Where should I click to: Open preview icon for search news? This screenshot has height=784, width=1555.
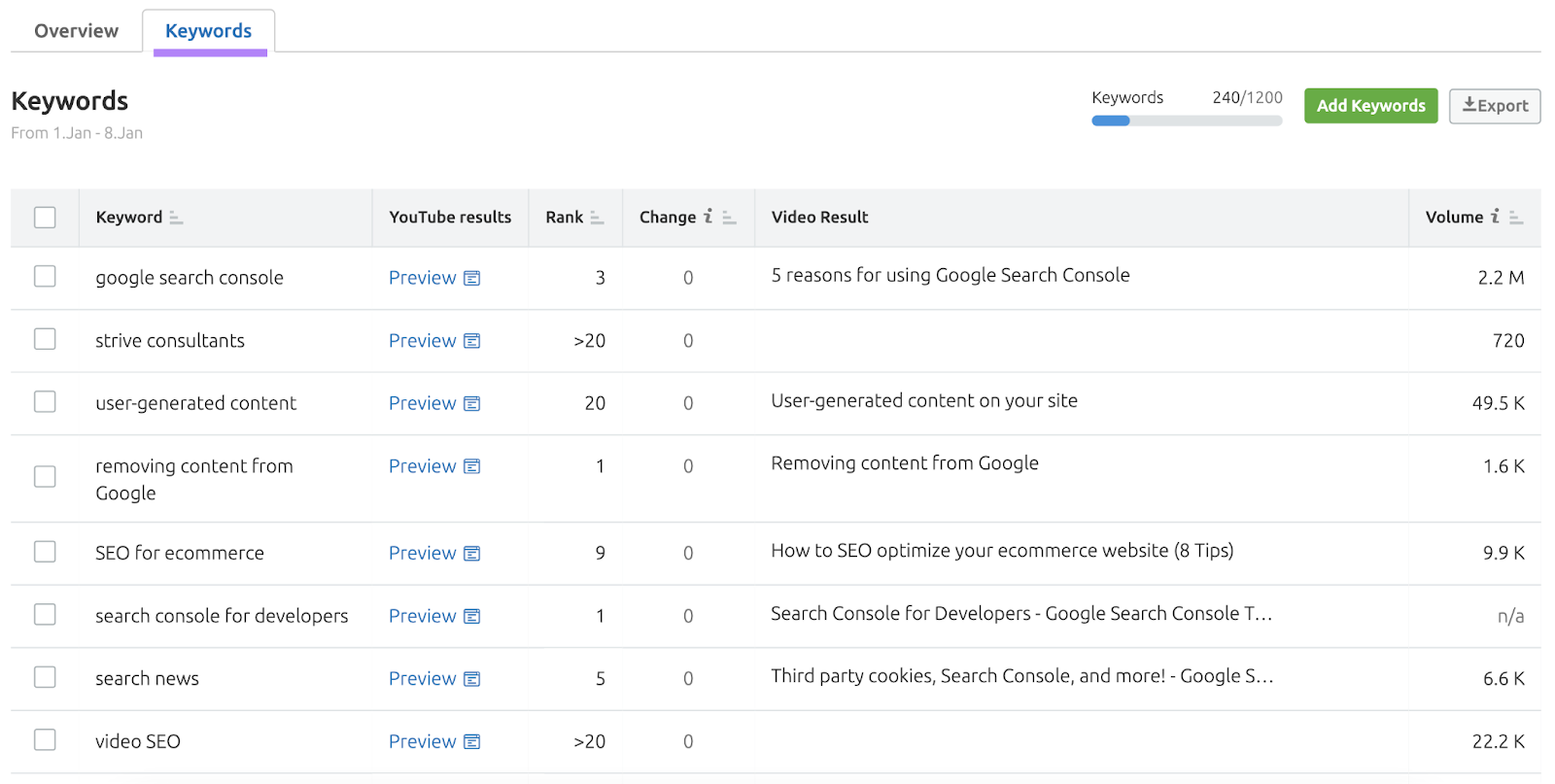click(x=472, y=679)
